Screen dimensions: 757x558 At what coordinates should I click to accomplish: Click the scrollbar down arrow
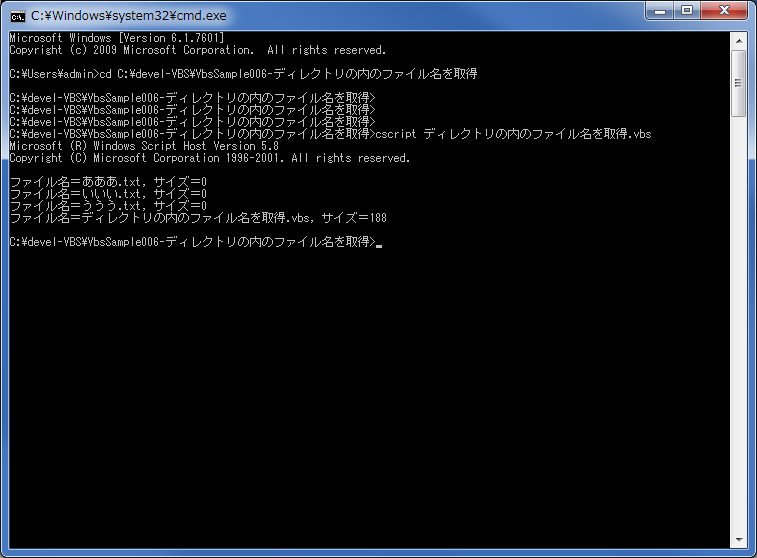pyautogui.click(x=739, y=540)
